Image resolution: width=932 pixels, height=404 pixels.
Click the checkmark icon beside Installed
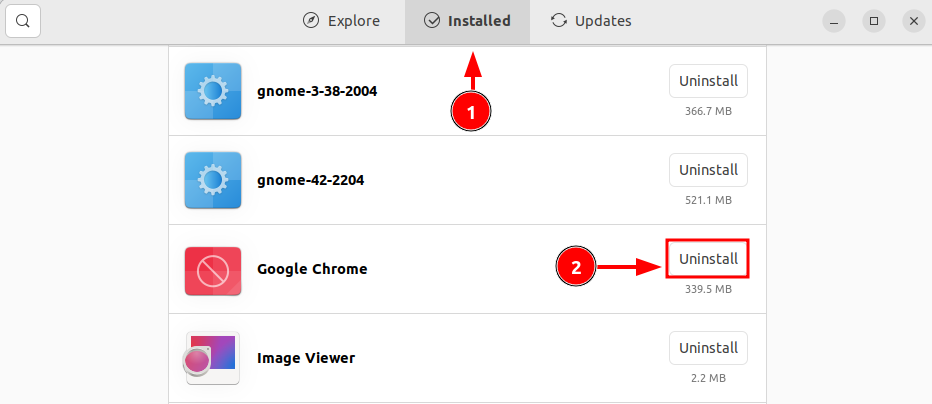click(x=432, y=21)
